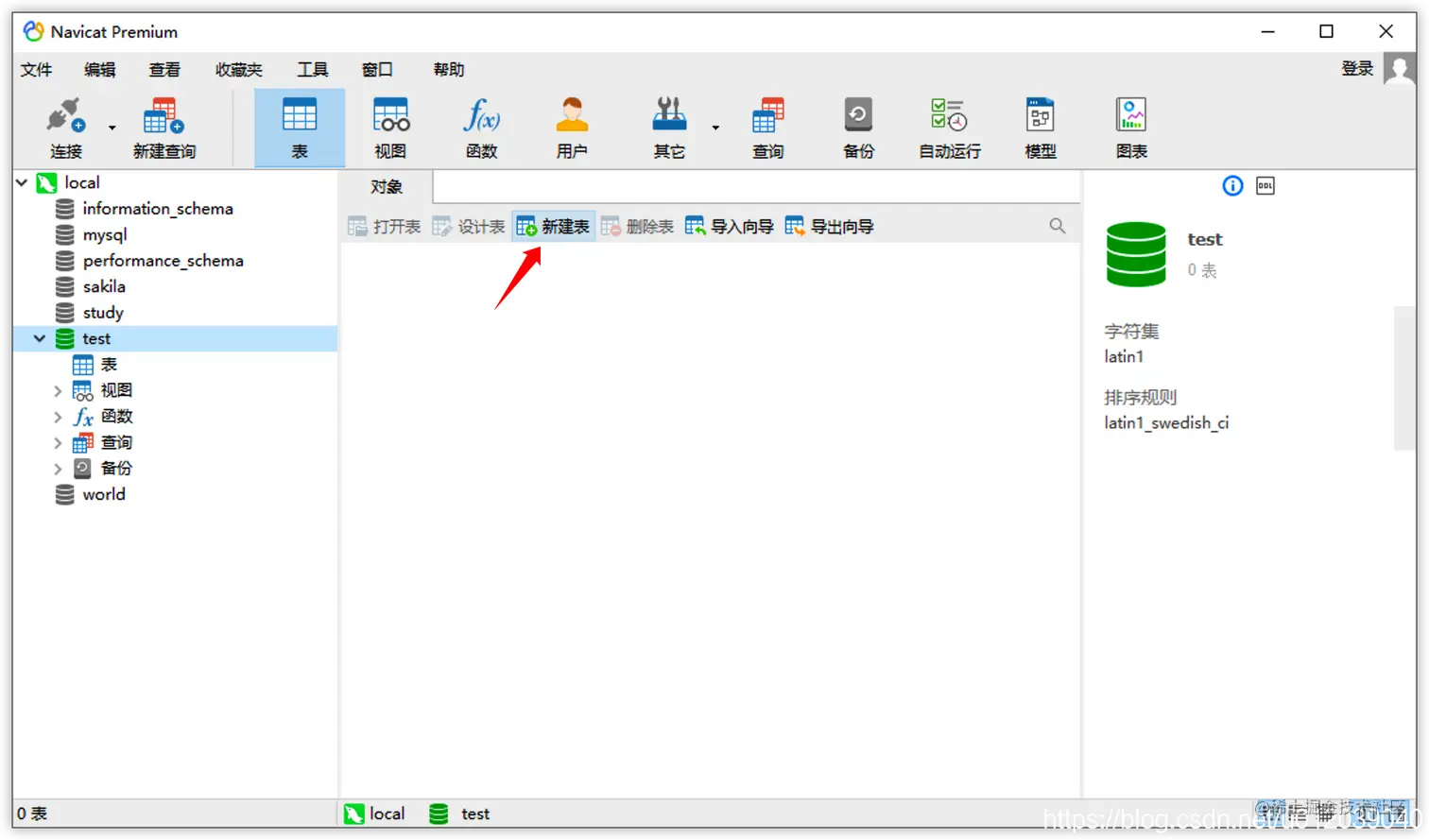This screenshot has width=1429, height=840.
Task: Open the Window (窗口) menu
Action: [x=377, y=69]
